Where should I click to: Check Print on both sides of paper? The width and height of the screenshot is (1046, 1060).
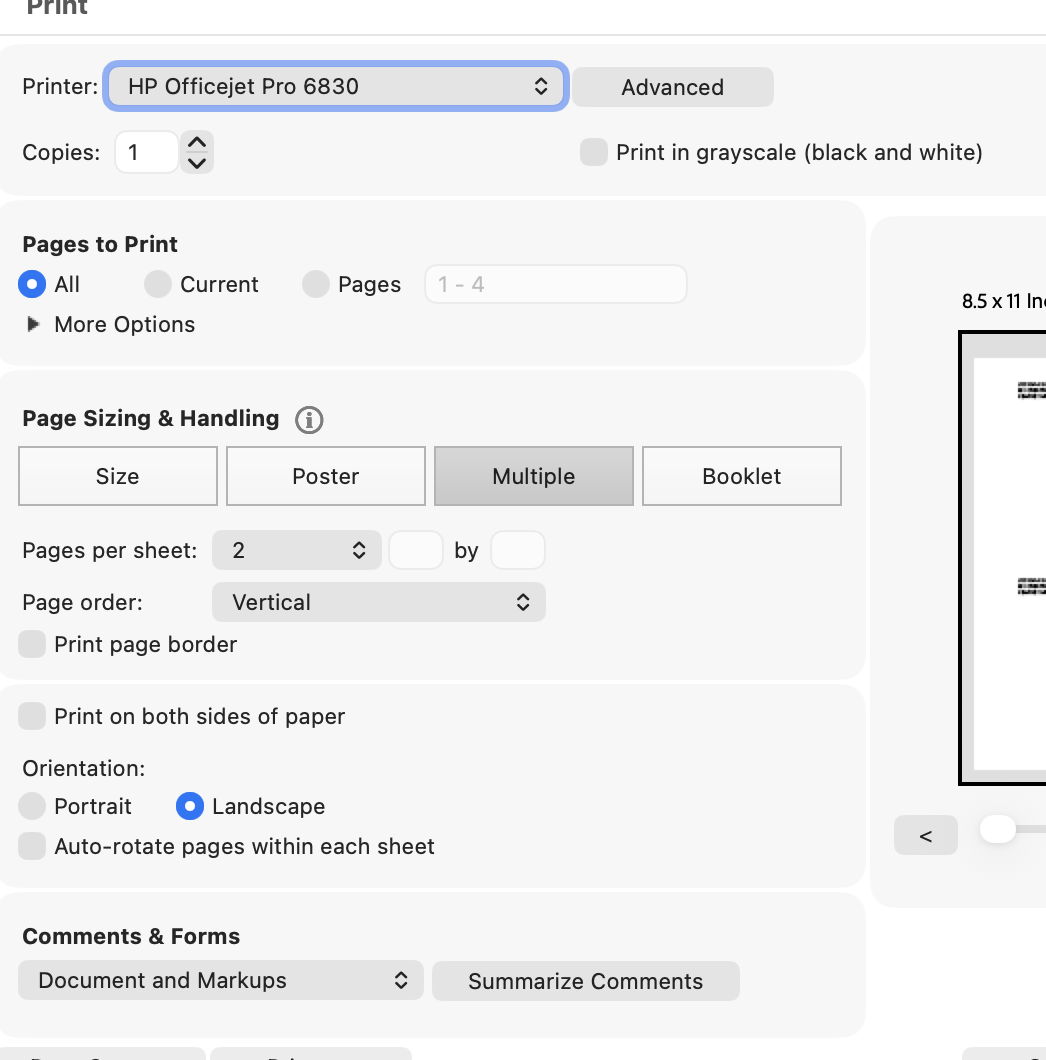(32, 717)
